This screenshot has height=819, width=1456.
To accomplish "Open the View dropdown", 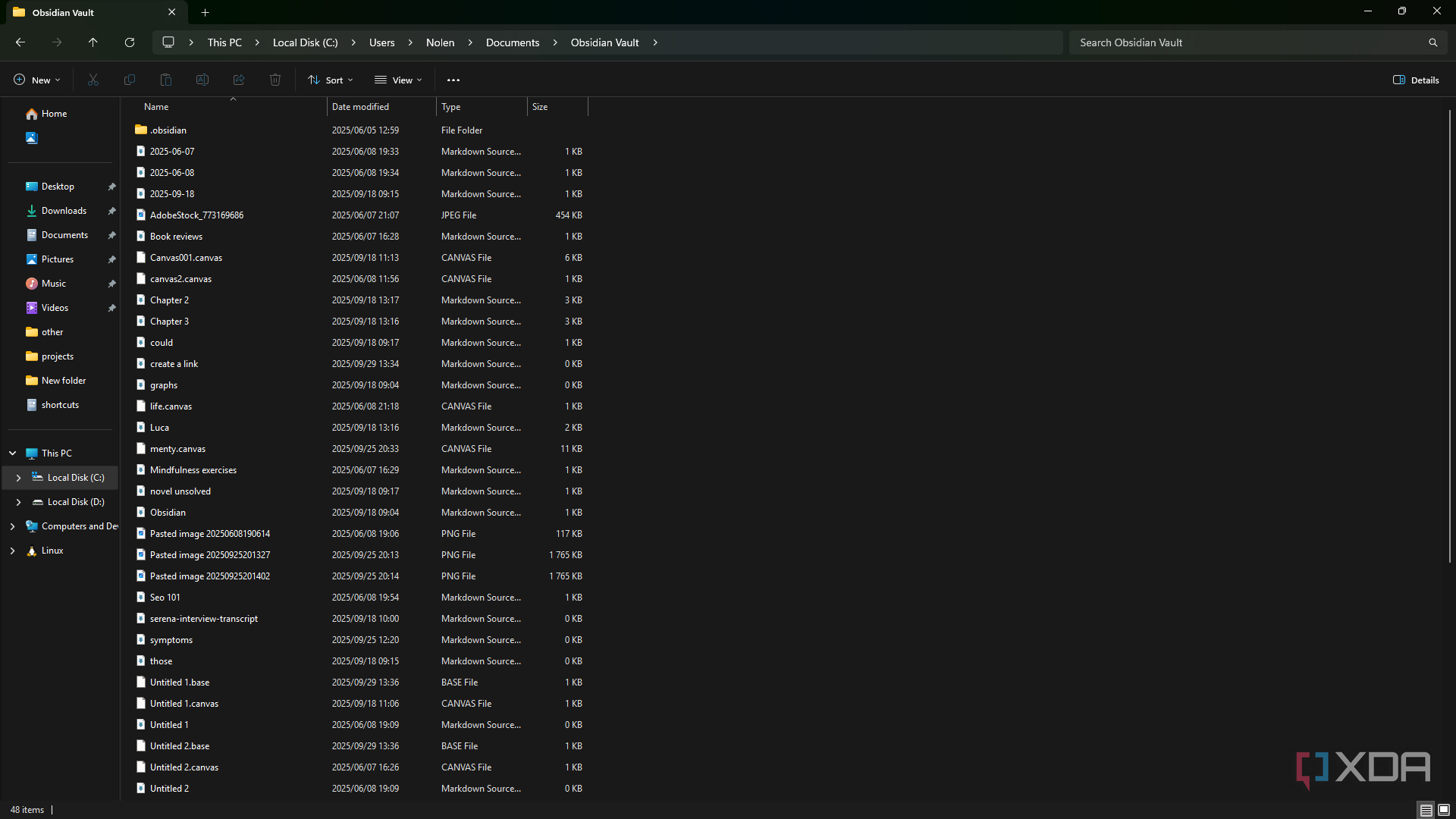I will (399, 80).
